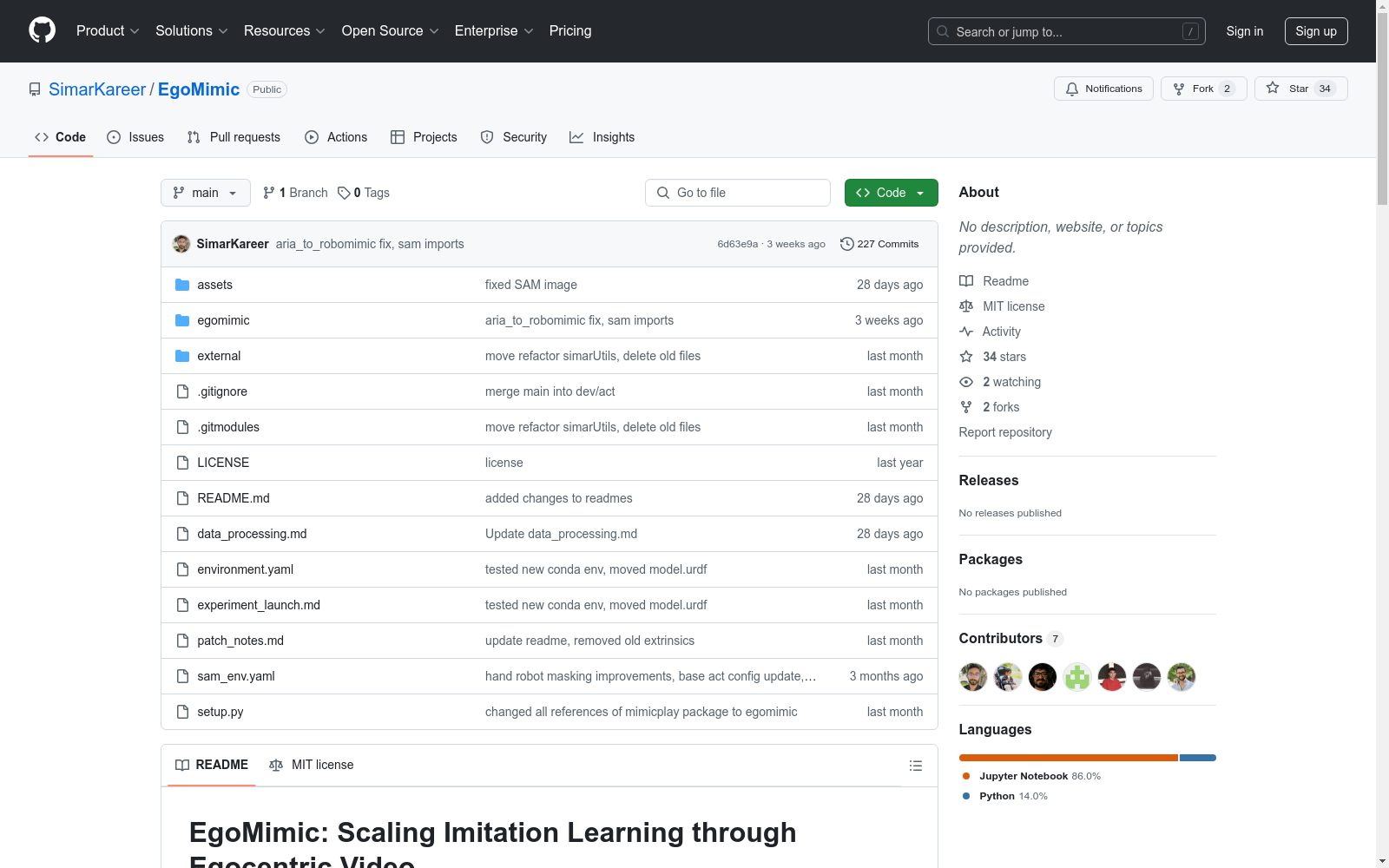Open the Pull requests tab
This screenshot has height=868, width=1389.
click(234, 137)
